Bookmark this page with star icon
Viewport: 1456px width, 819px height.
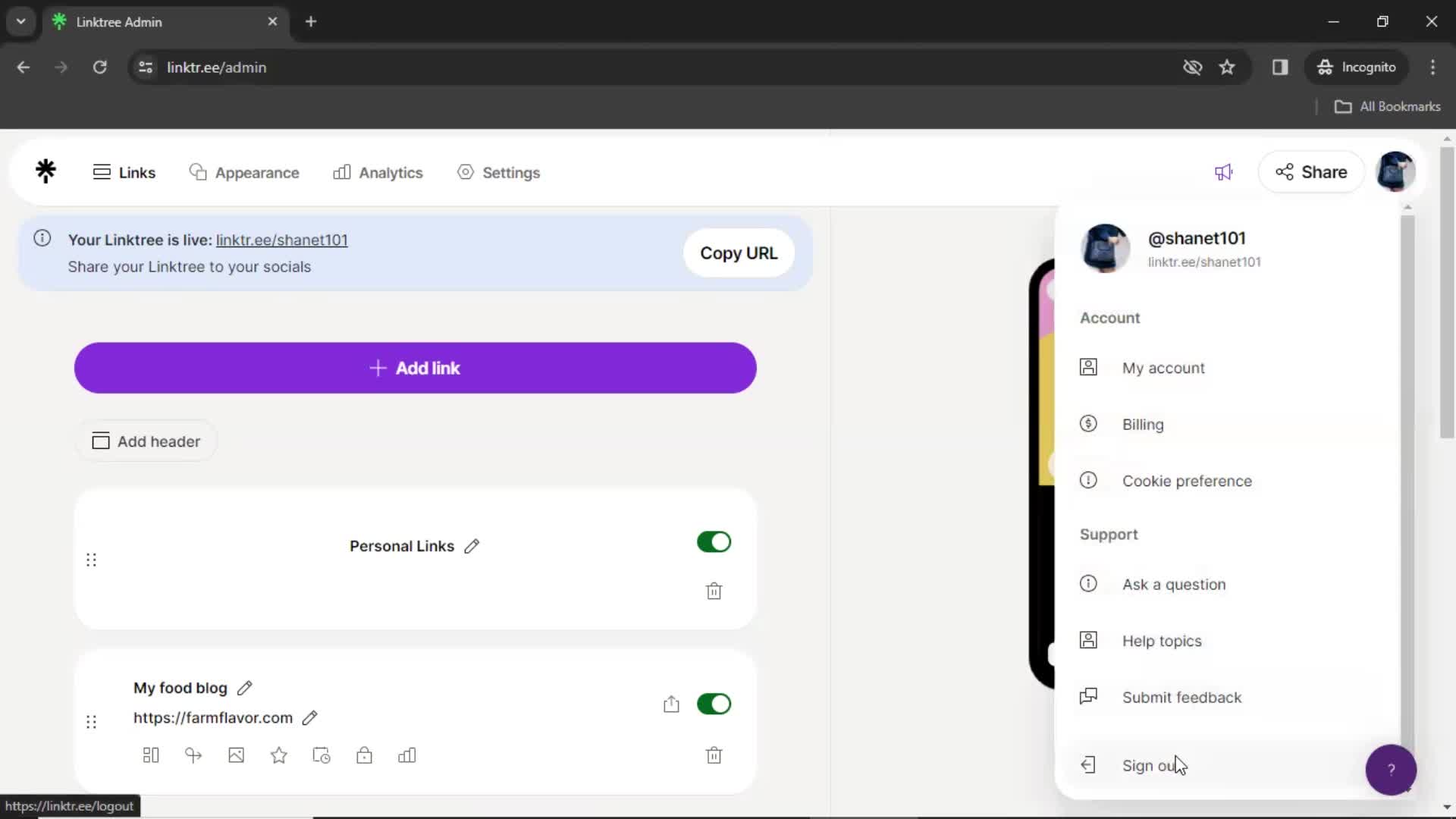[1227, 67]
